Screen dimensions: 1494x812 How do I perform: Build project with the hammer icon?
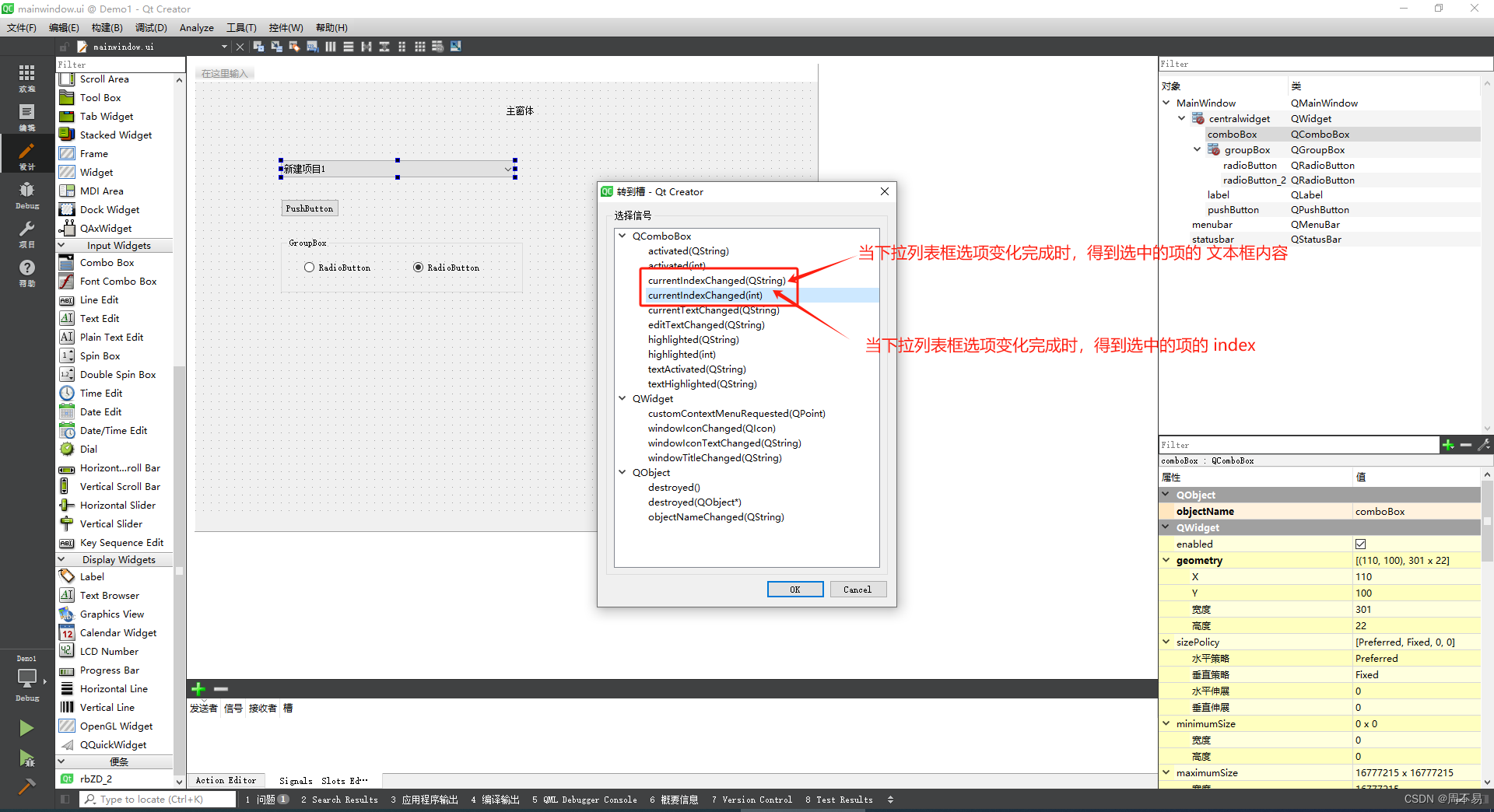(x=26, y=786)
